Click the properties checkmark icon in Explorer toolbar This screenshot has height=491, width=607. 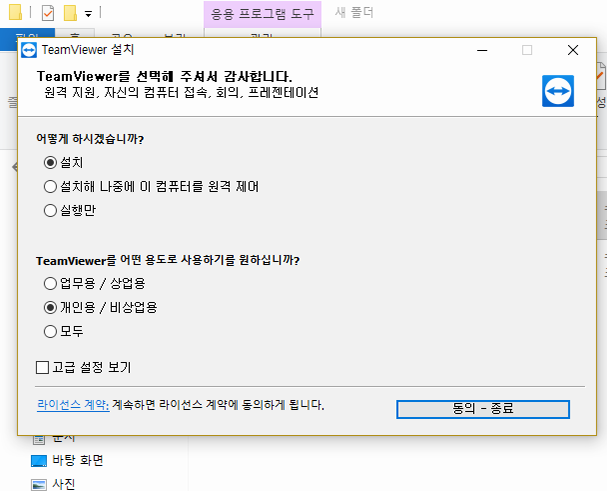pos(48,13)
